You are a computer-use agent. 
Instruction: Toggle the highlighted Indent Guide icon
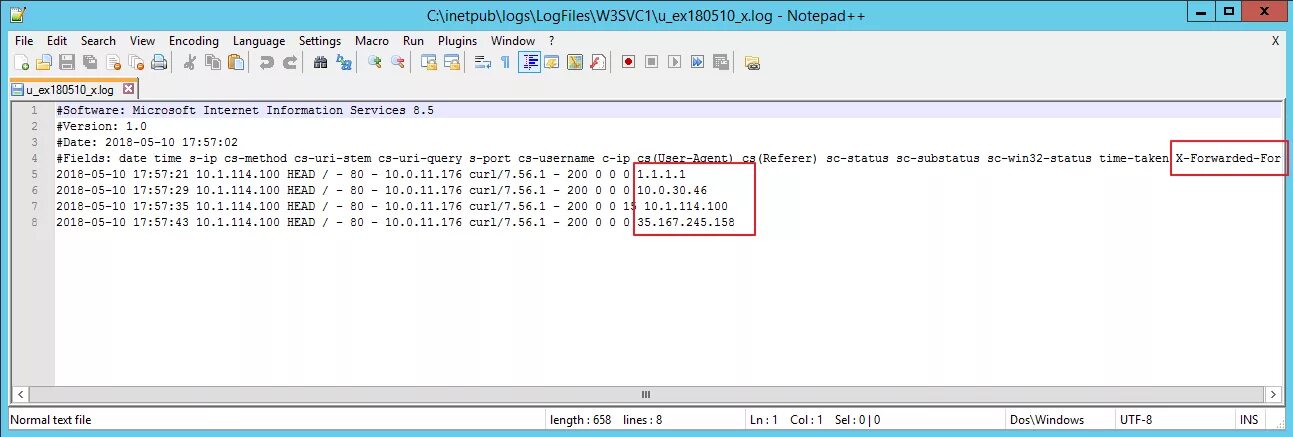[x=529, y=62]
